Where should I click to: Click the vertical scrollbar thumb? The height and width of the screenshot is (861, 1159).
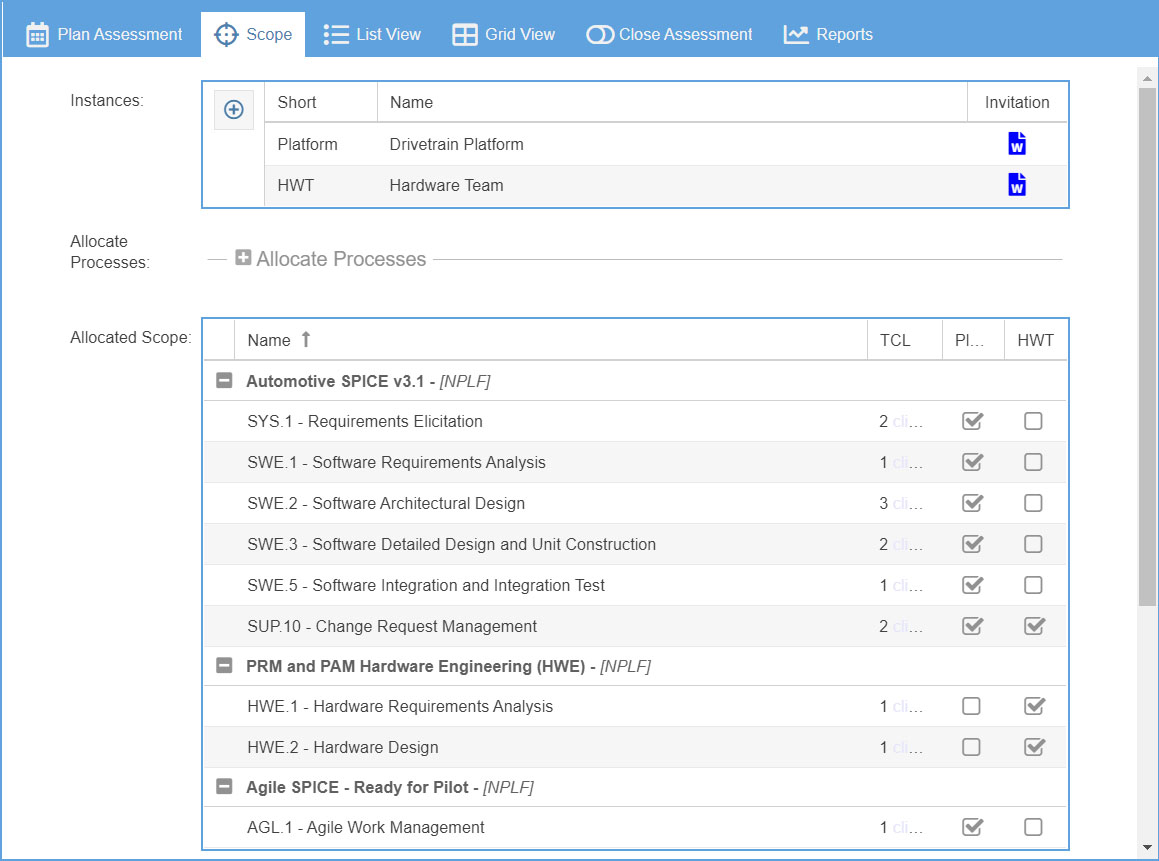point(1146,346)
